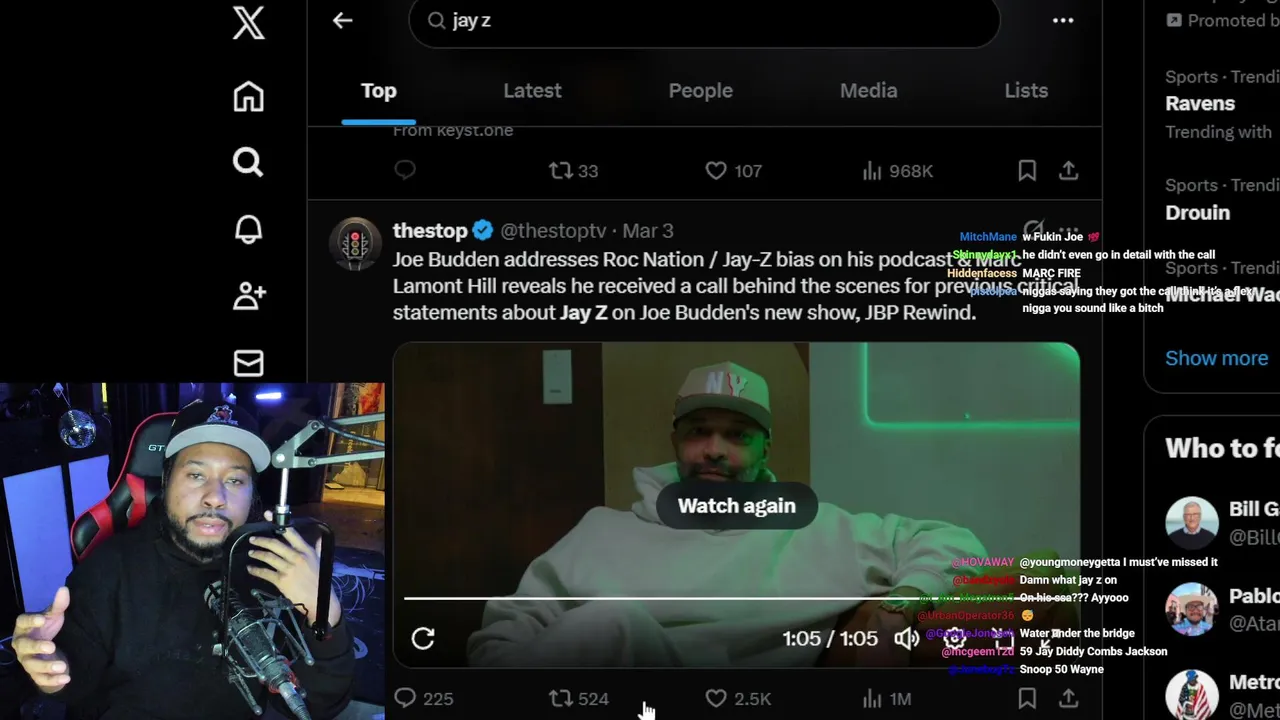The image size is (1280, 720).
Task: Mute the video using speaker icon
Action: click(907, 638)
